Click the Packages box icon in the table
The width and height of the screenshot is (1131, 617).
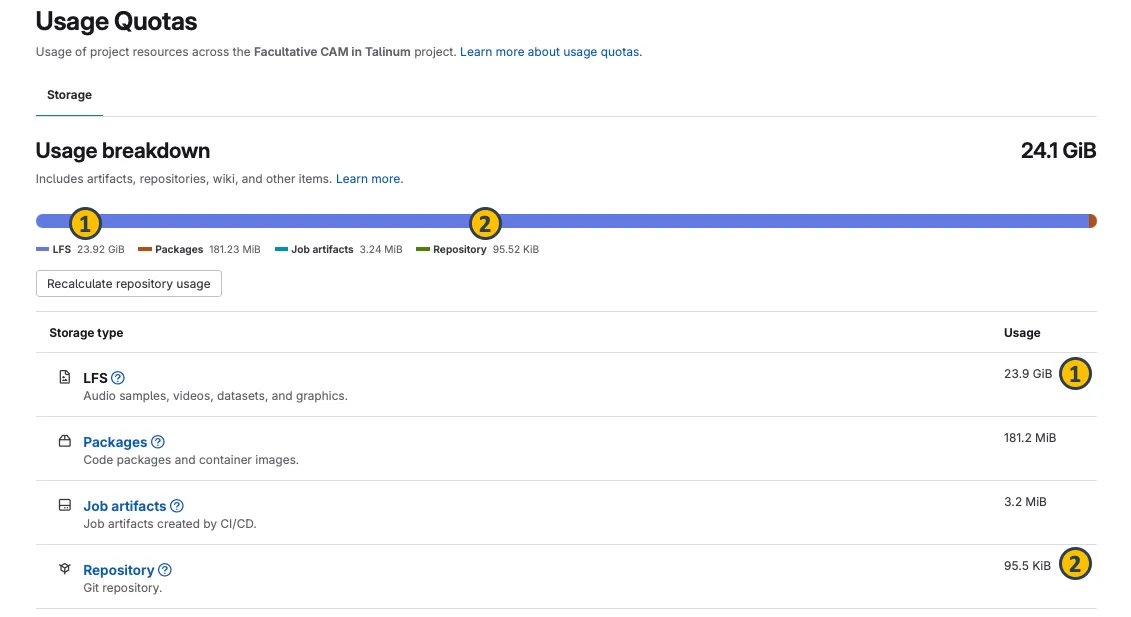pos(65,442)
